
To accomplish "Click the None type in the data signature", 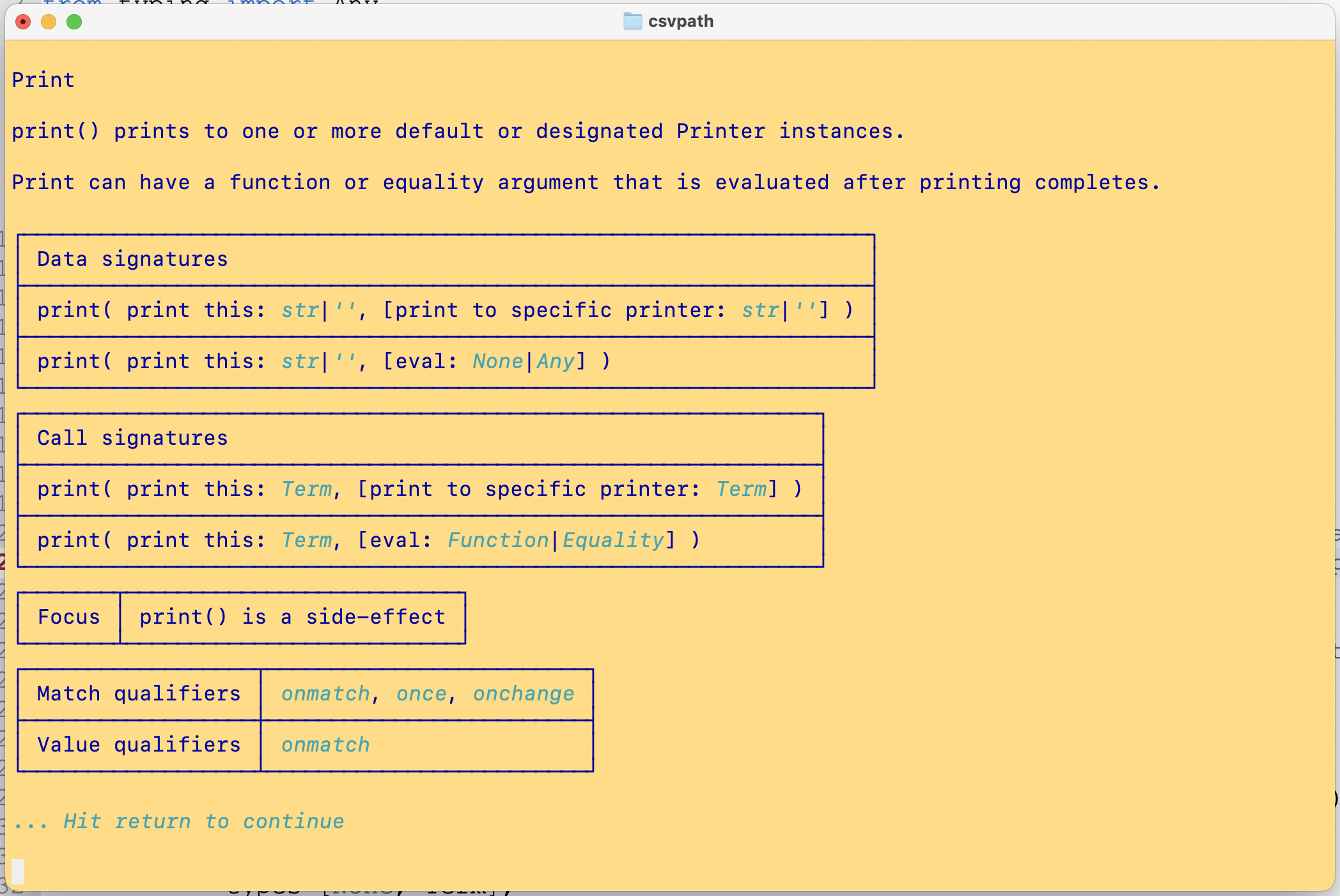I will pos(498,361).
